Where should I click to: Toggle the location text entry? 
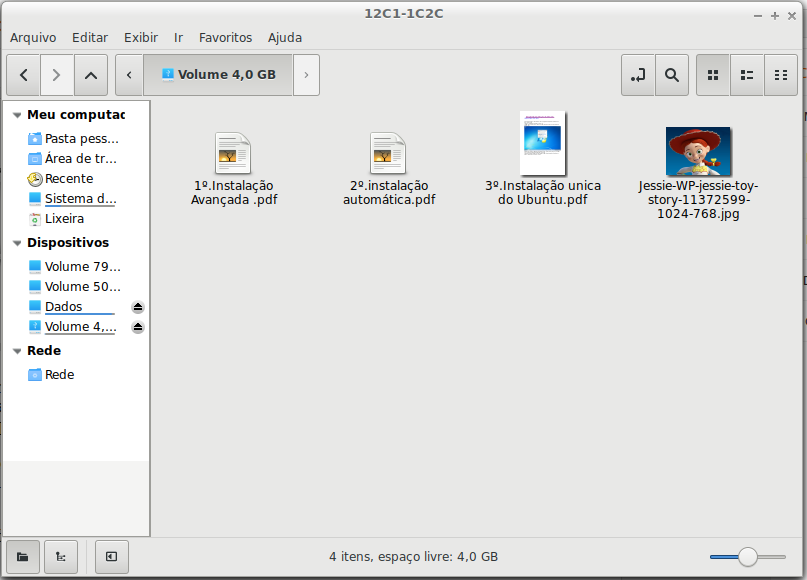coord(637,75)
